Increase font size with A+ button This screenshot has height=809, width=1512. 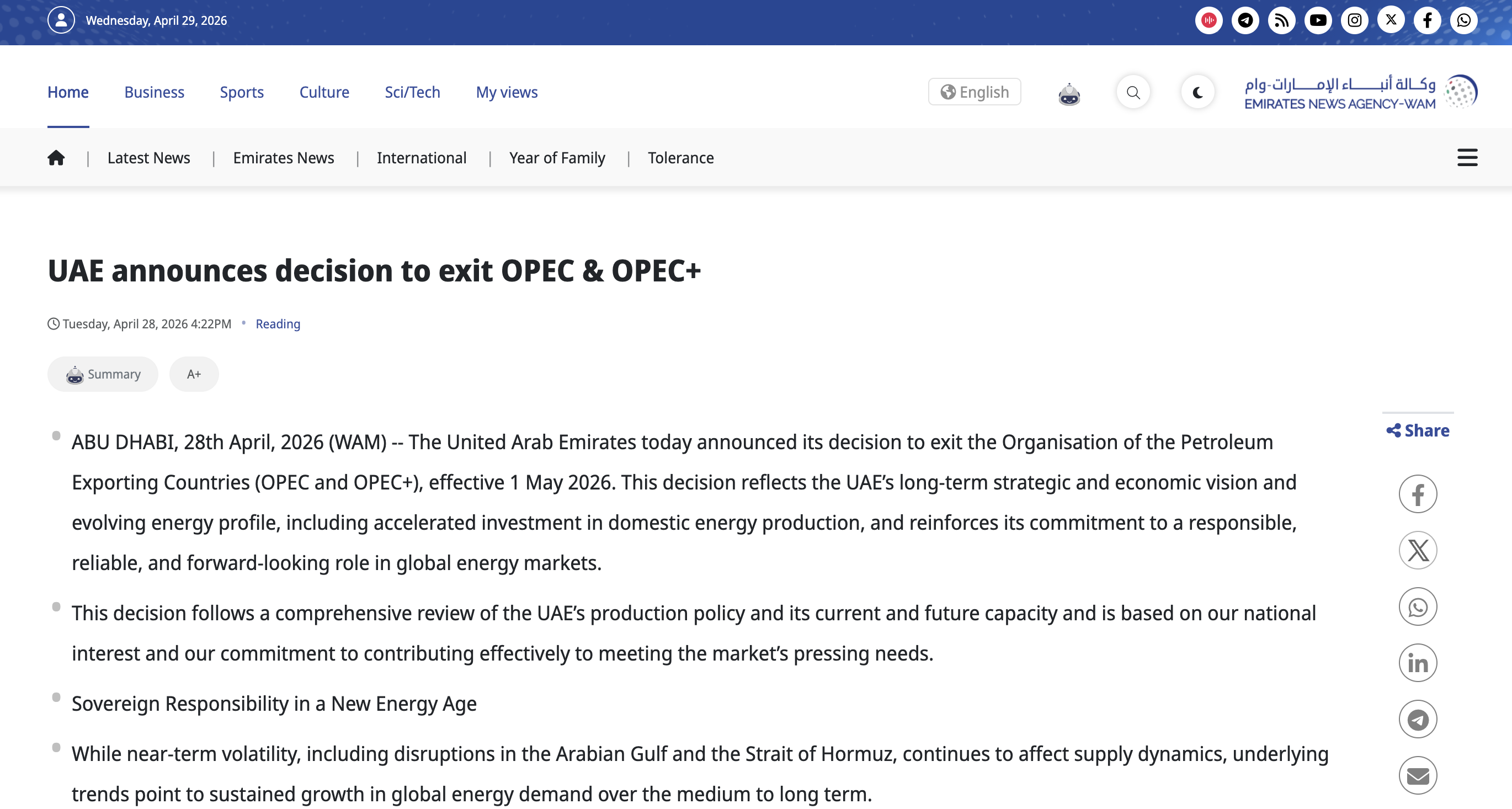coord(194,374)
